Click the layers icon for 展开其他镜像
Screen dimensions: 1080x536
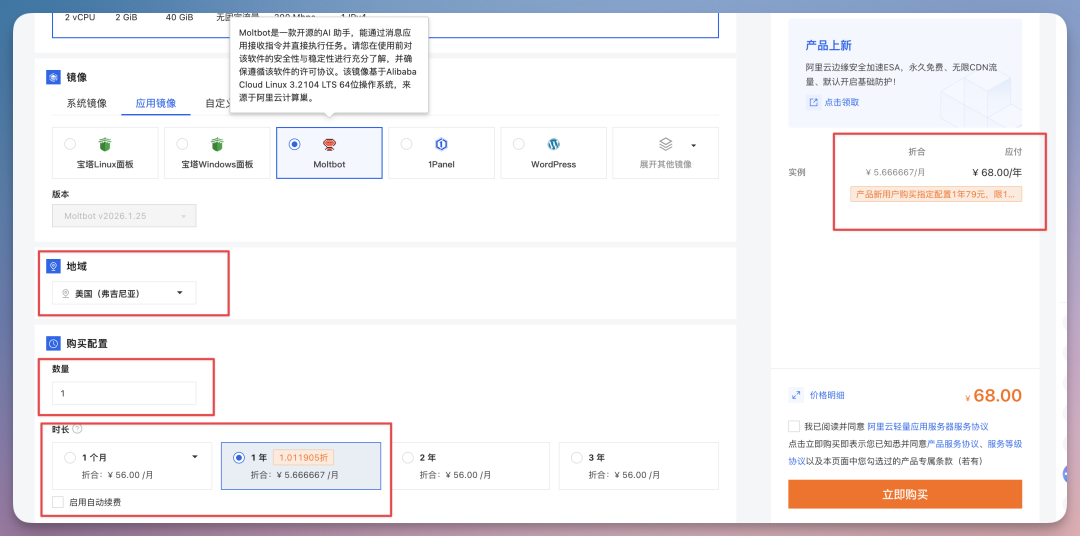click(x=665, y=145)
